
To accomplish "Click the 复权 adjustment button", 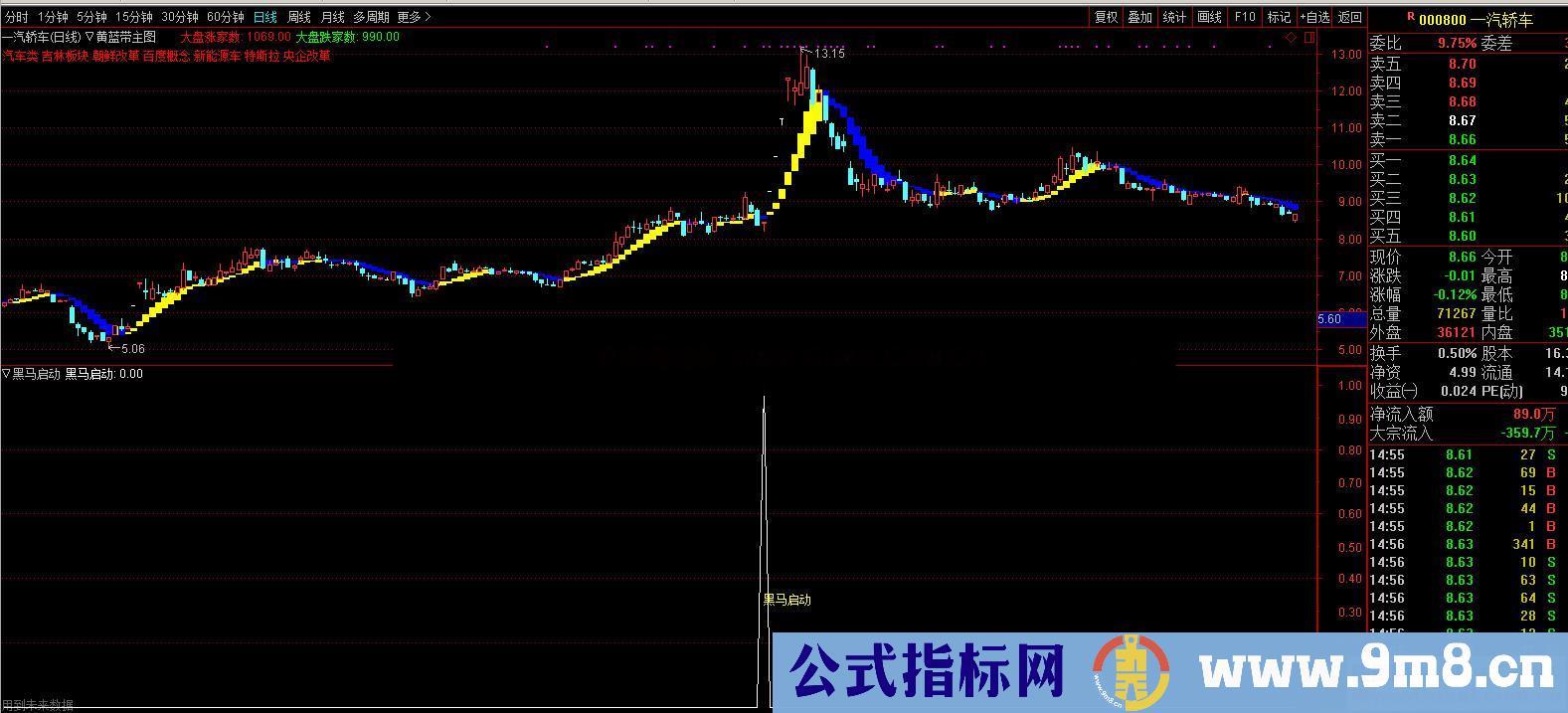I will 1107,17.
